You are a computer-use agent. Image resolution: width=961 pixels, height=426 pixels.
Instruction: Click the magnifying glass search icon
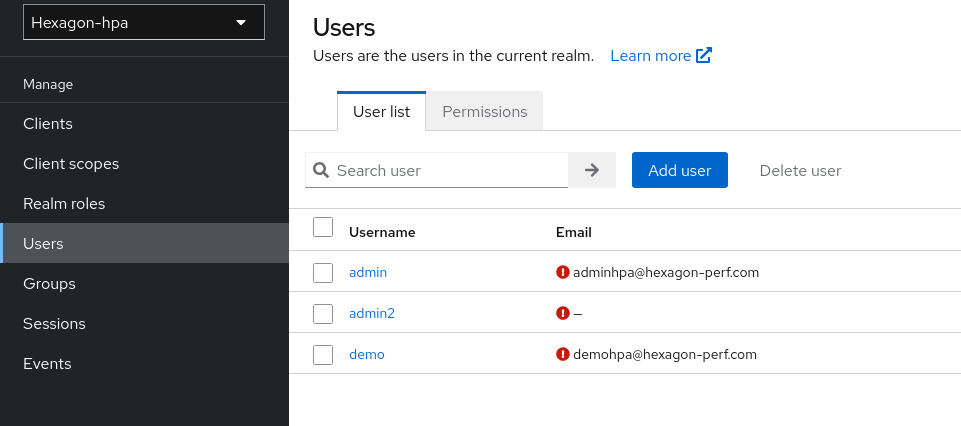[x=321, y=170]
